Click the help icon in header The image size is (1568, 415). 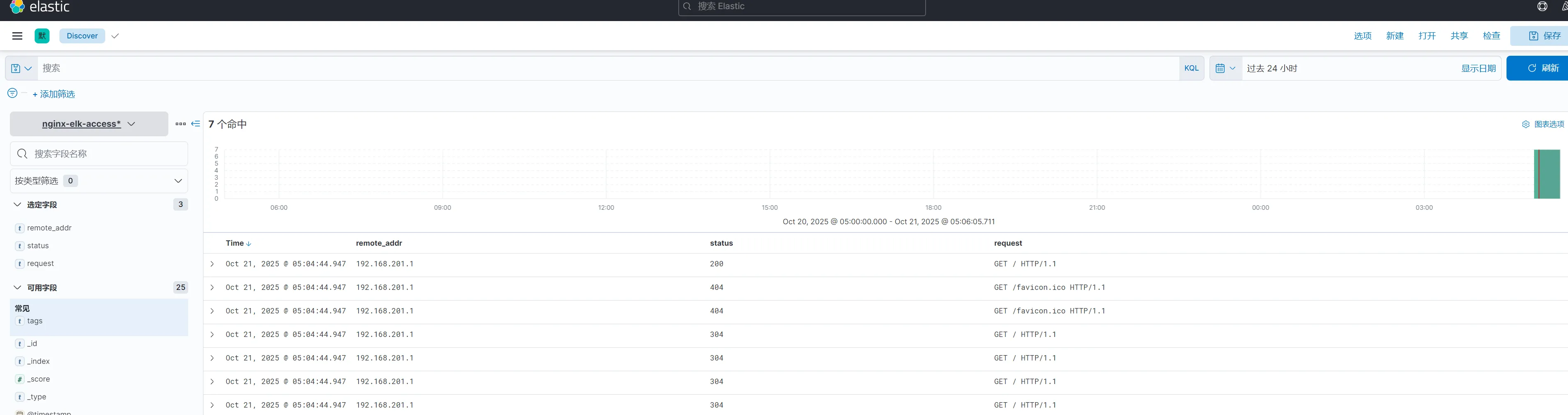(x=1542, y=7)
